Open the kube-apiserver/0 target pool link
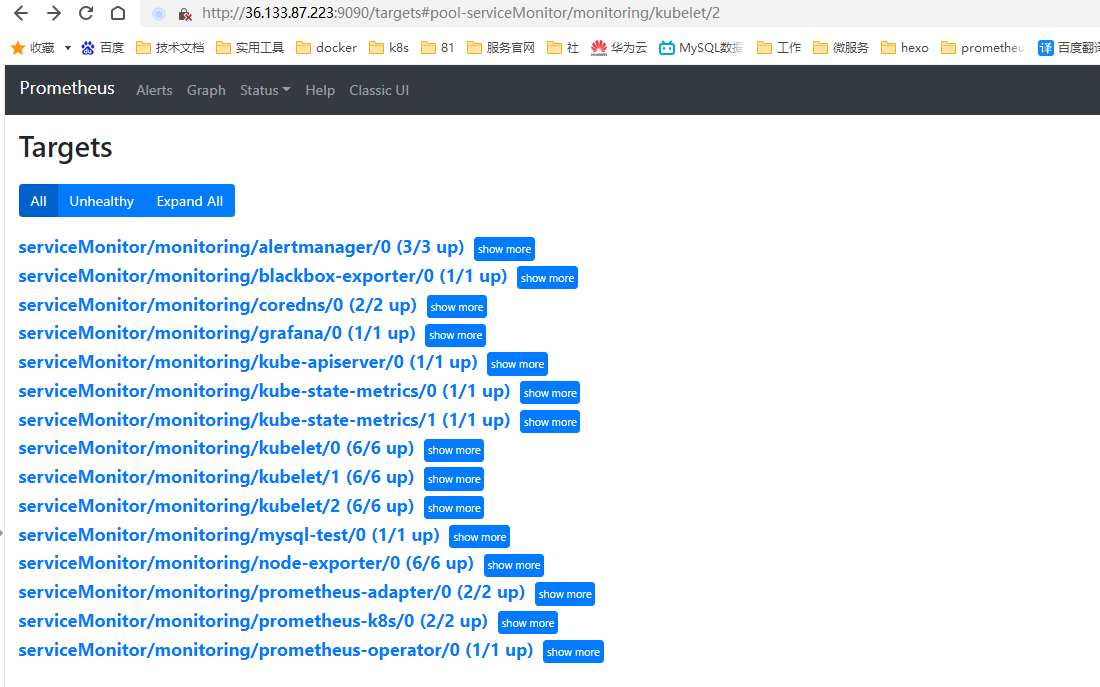This screenshot has height=687, width=1100. tap(248, 361)
